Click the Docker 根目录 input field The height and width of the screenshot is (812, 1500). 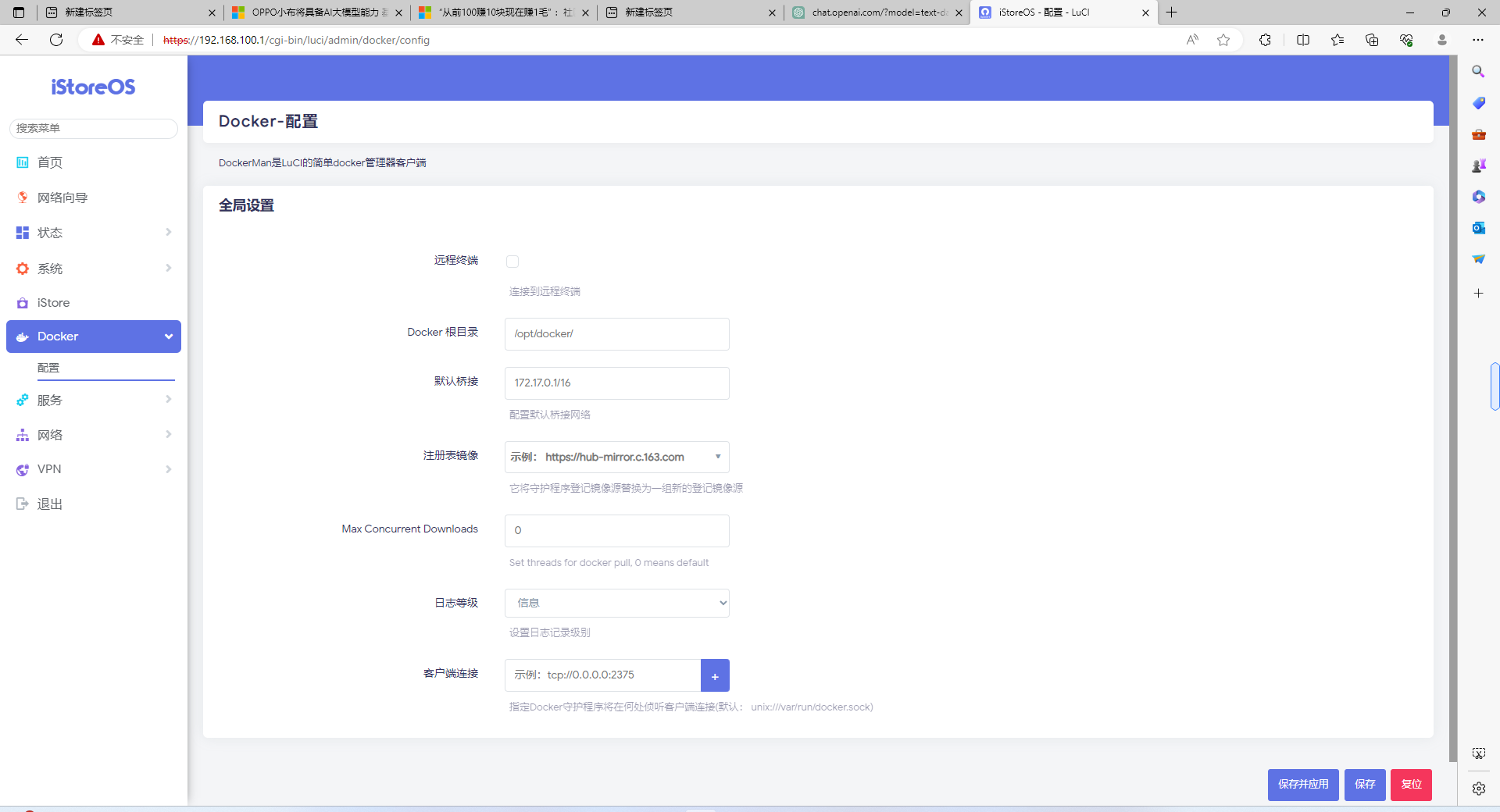[616, 334]
